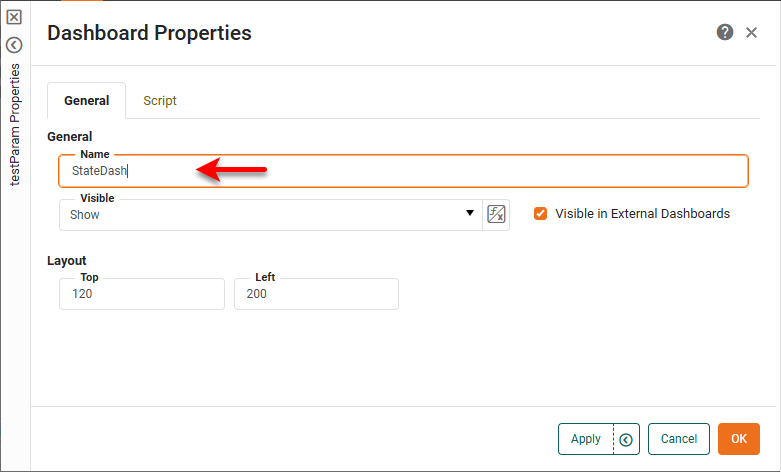Confirm with the OK button
The width and height of the screenshot is (781, 472).
739,439
